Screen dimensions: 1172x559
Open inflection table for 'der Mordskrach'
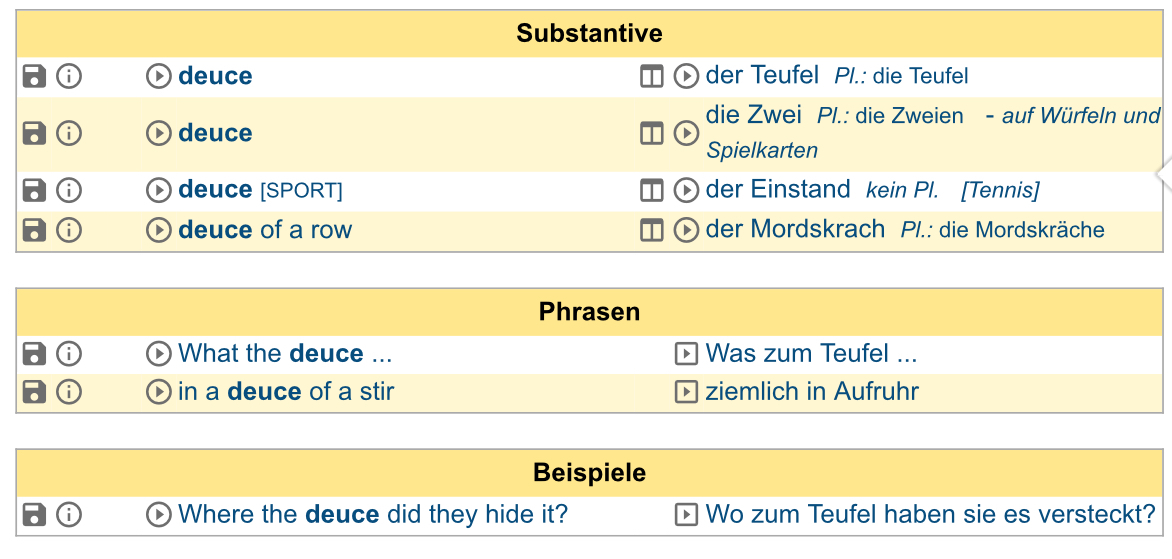652,229
